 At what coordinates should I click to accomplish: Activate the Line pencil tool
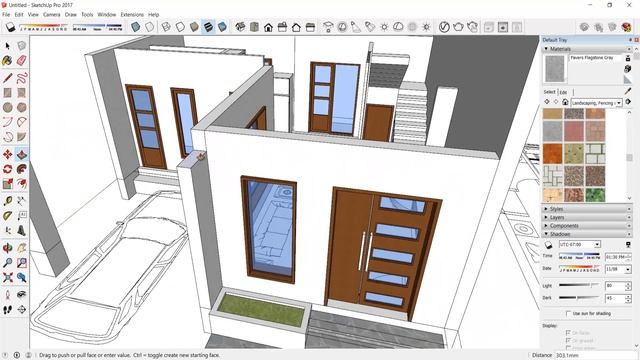tap(7, 78)
